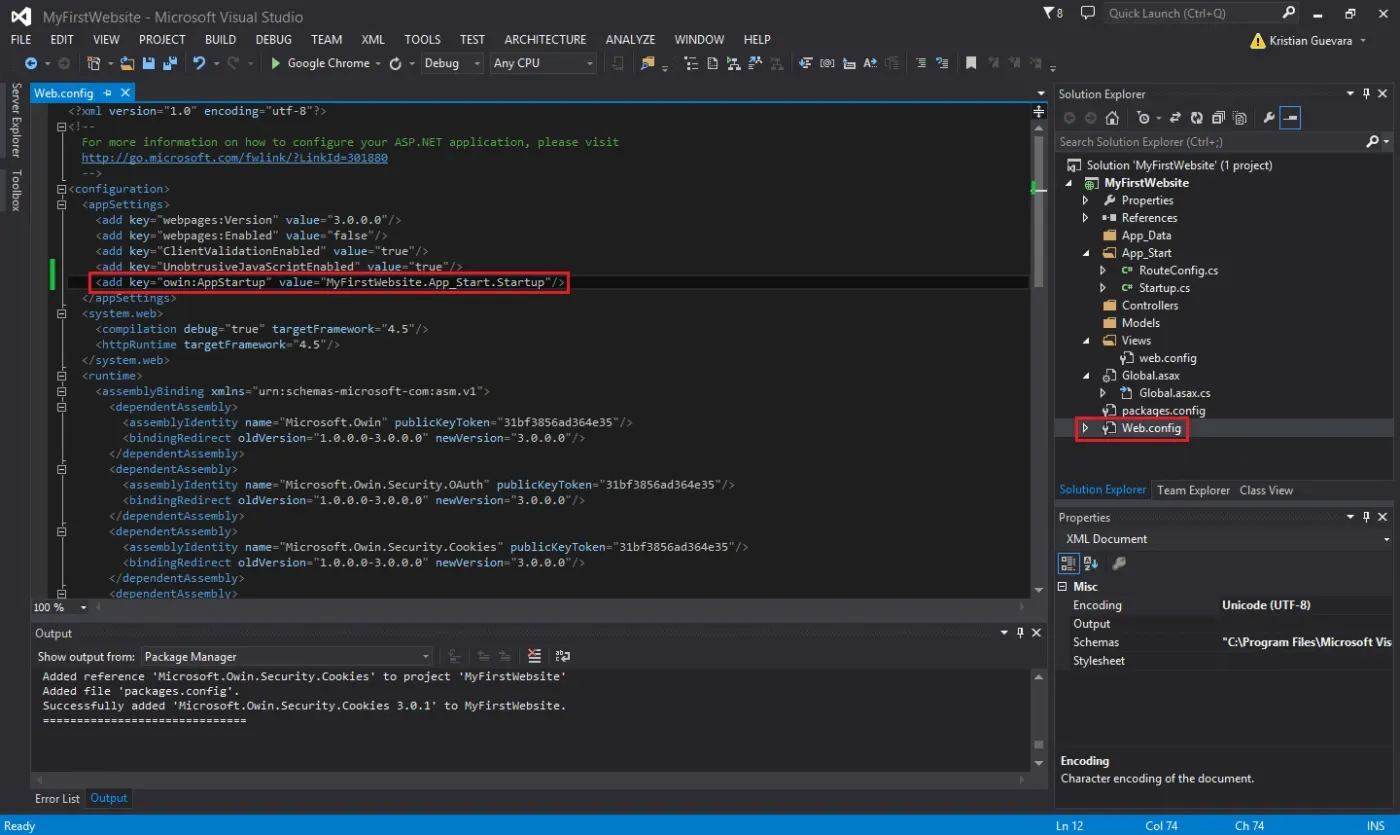Image resolution: width=1400 pixels, height=835 pixels.
Task: Click Sync with Active Document icon
Action: click(x=1176, y=118)
